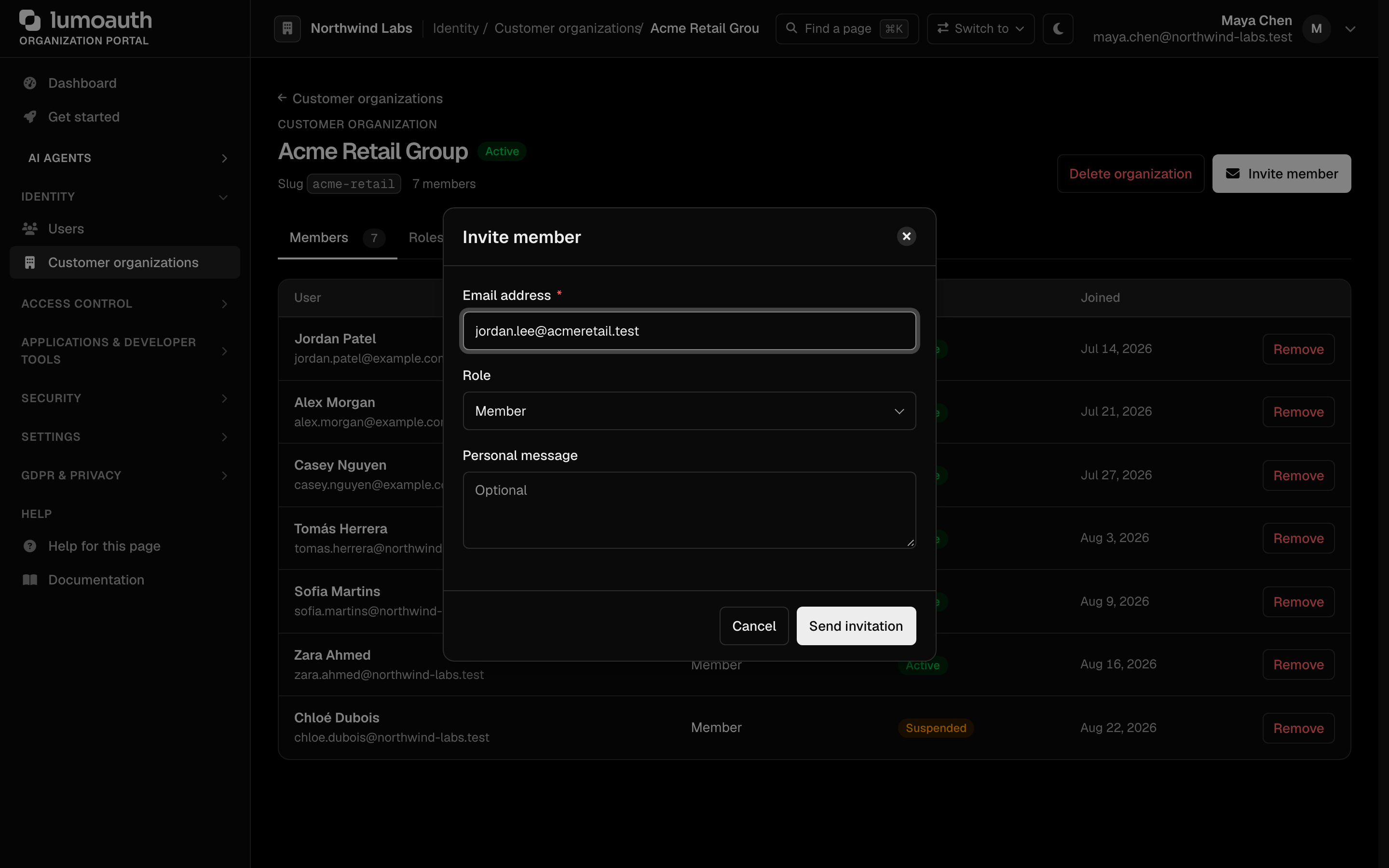Click the Invite member button behind the dialog

click(x=1281, y=174)
